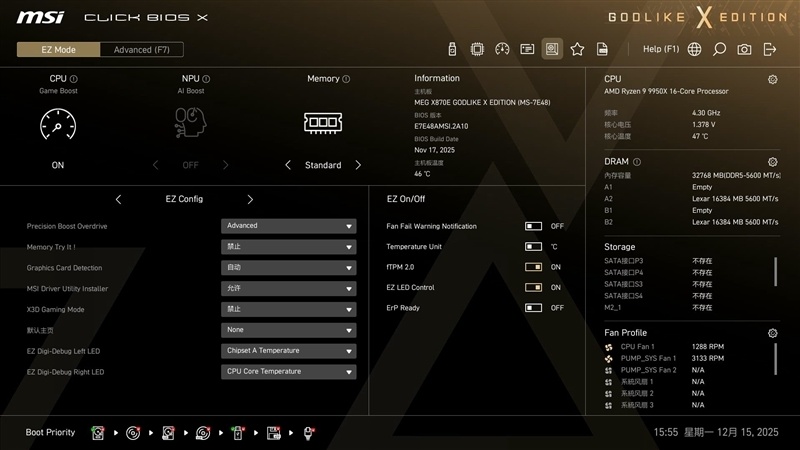
Task: Select first optical disc boot device icon
Action: coord(133,433)
